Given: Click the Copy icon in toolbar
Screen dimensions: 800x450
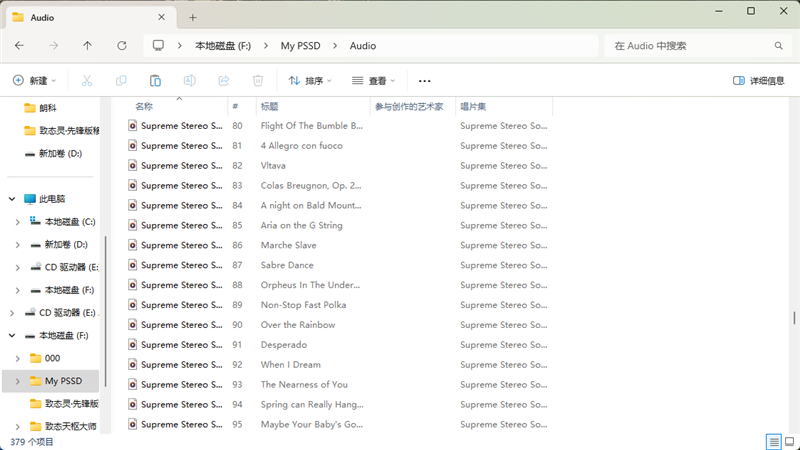Looking at the screenshot, I should click(x=121, y=80).
